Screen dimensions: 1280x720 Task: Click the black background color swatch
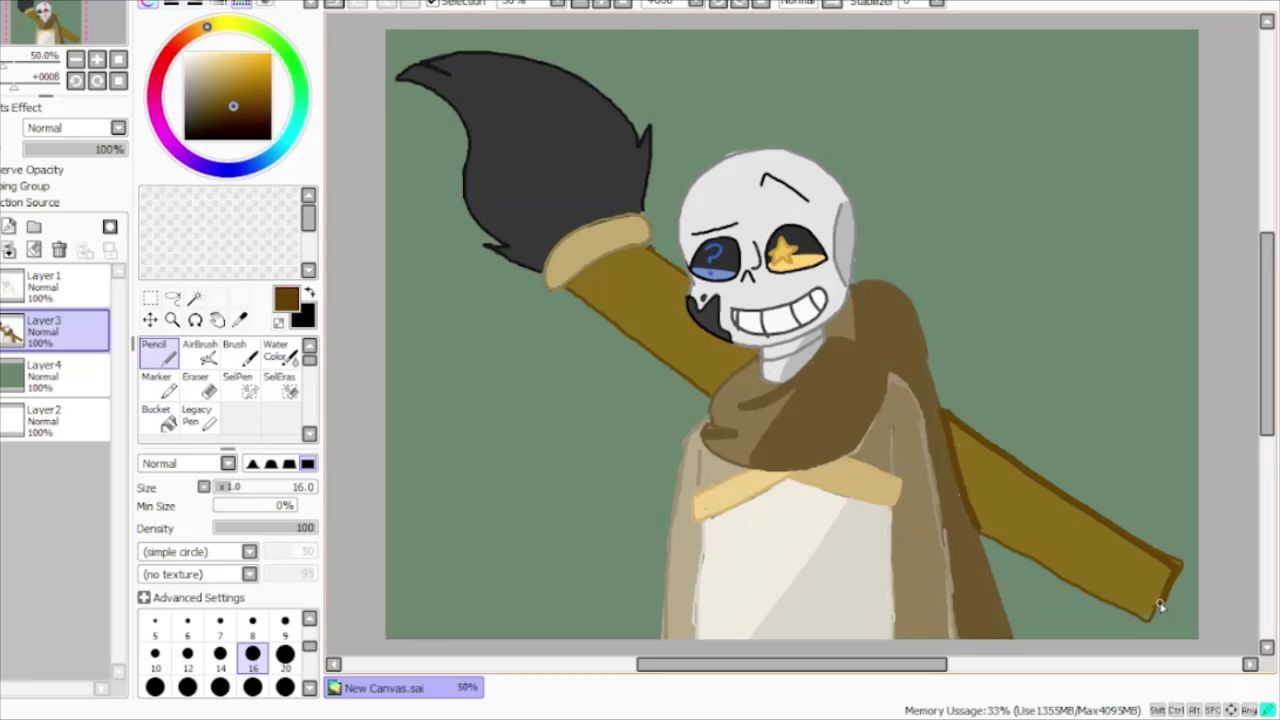pyautogui.click(x=305, y=317)
